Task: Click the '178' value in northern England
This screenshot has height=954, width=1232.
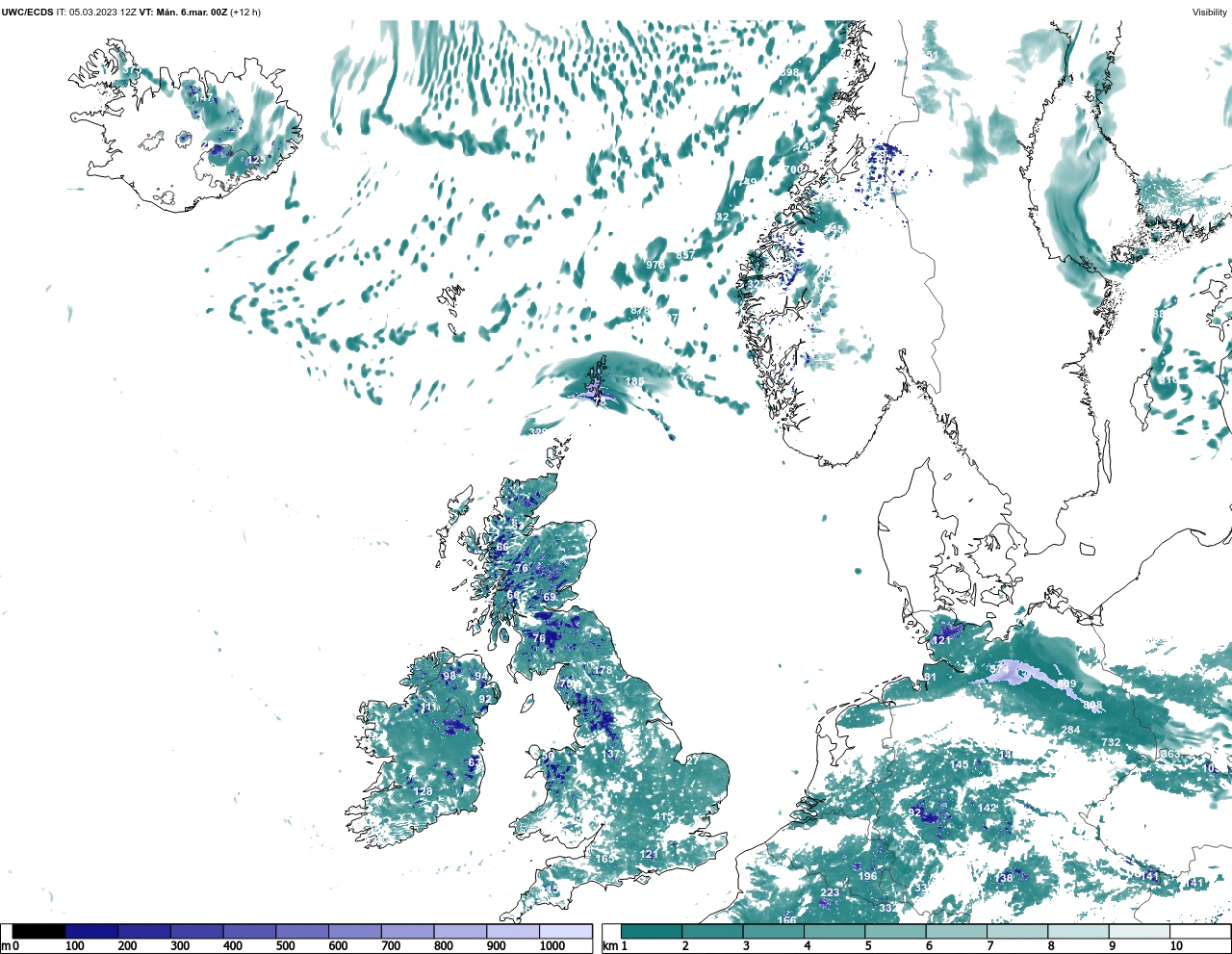Action: [x=603, y=670]
